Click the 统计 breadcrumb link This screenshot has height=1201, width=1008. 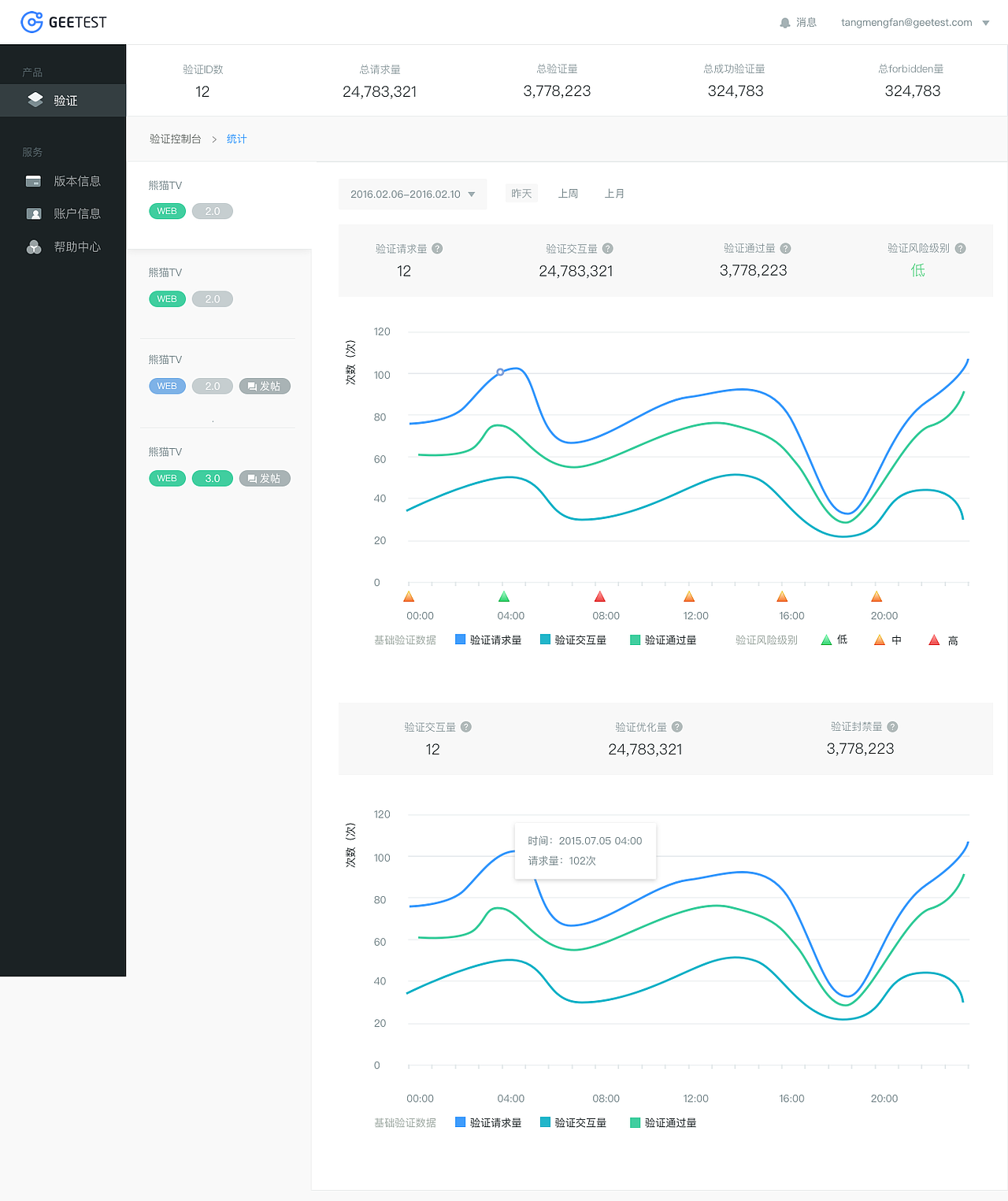[x=236, y=139]
